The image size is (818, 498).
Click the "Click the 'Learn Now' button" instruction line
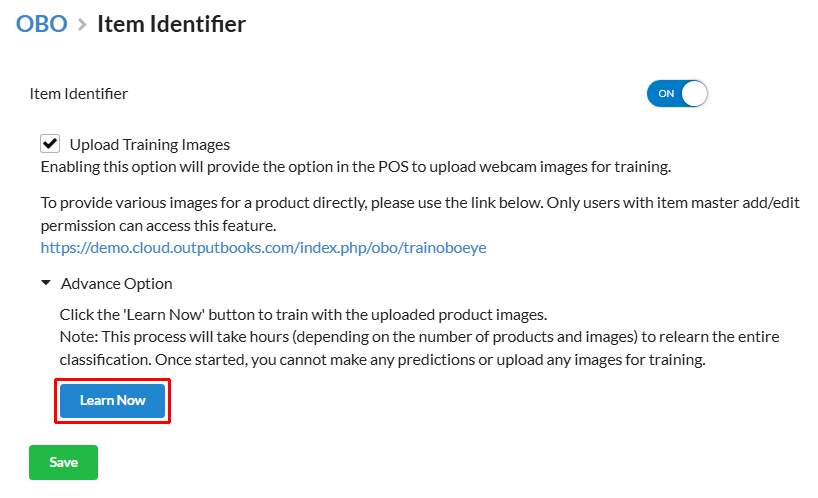point(304,315)
